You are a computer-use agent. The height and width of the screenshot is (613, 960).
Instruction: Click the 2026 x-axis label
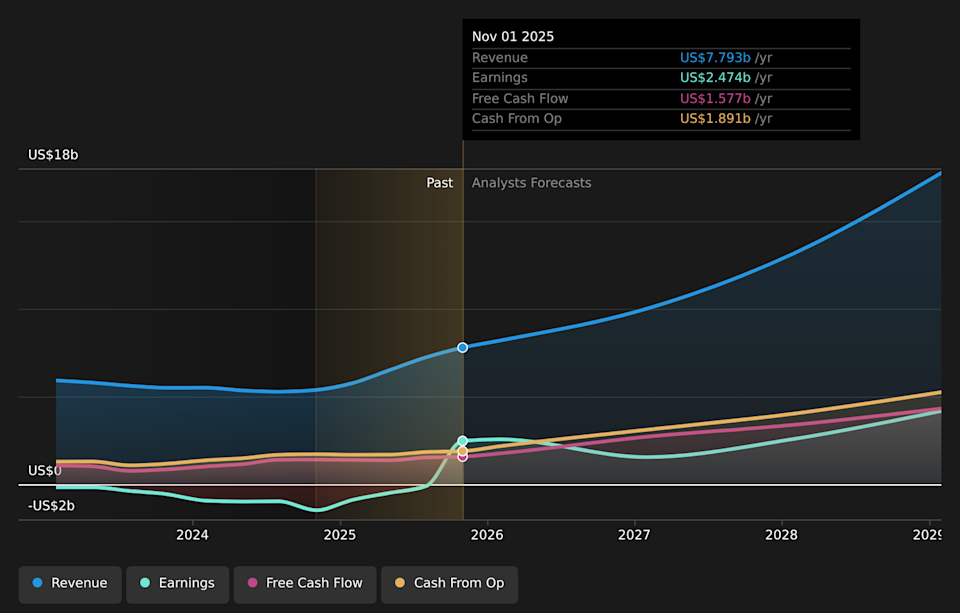(486, 535)
